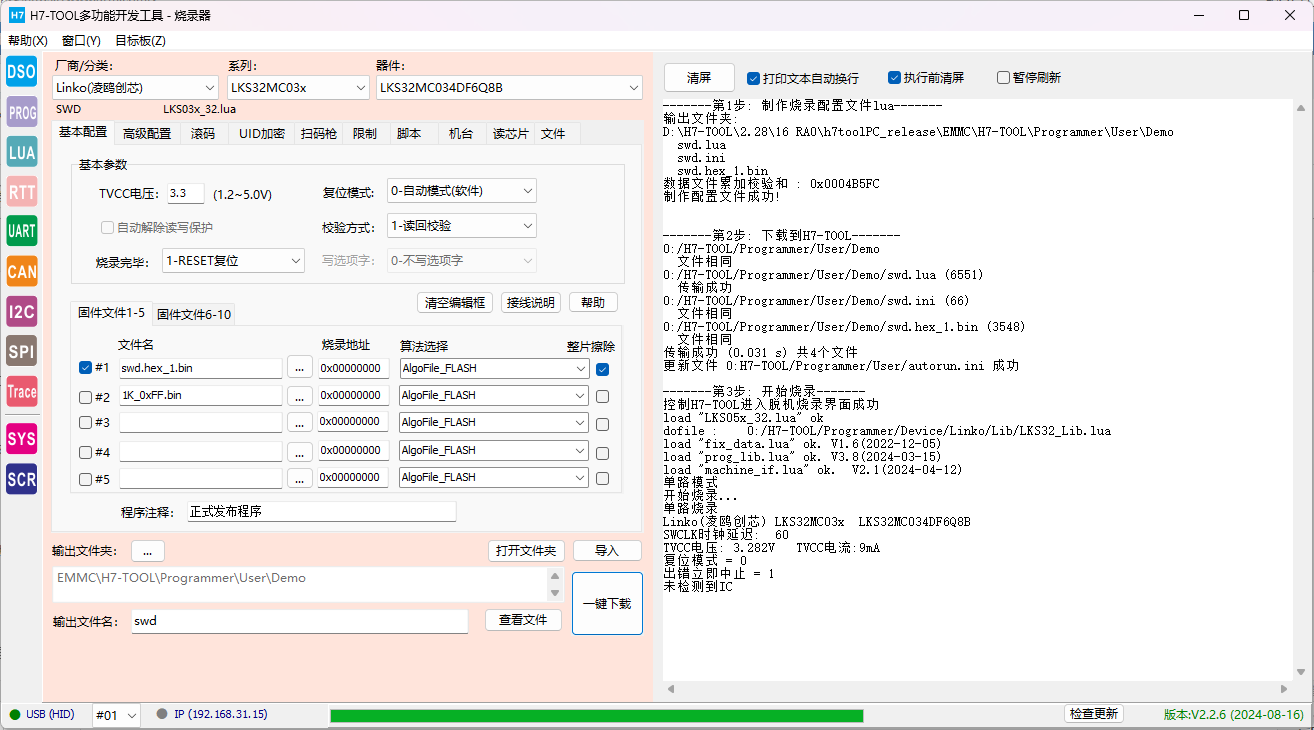Open the DSO oscilloscope sidebar icon
Image resolution: width=1314 pixels, height=730 pixels.
coord(22,70)
